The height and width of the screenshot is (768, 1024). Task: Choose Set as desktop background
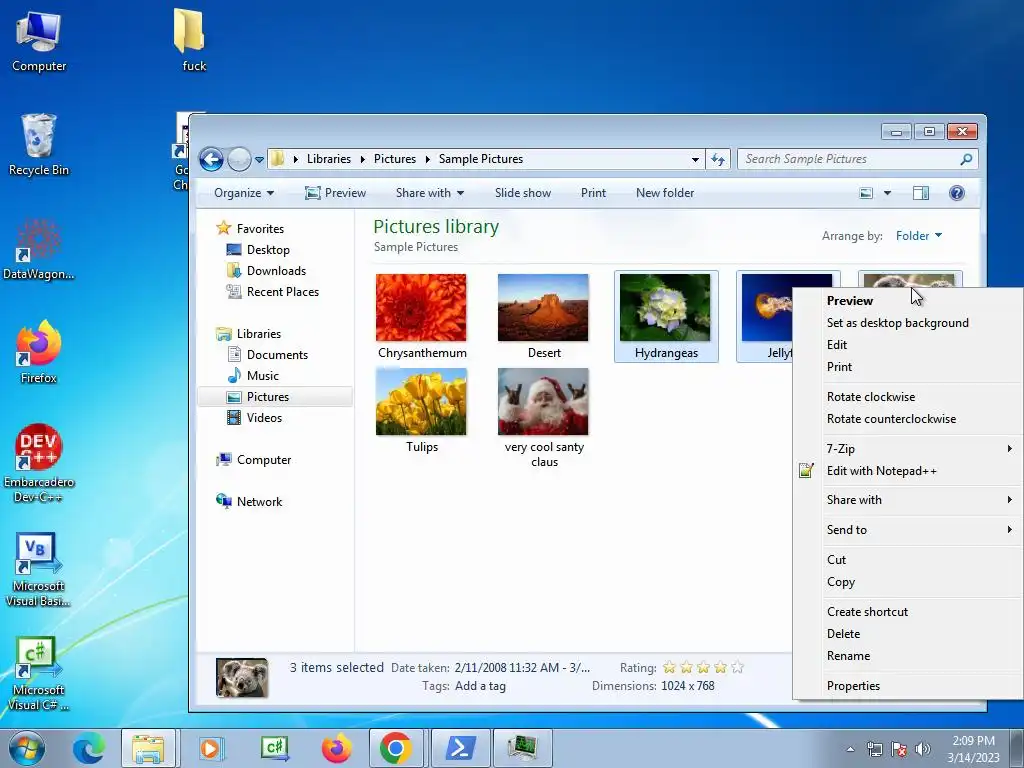[x=897, y=323]
